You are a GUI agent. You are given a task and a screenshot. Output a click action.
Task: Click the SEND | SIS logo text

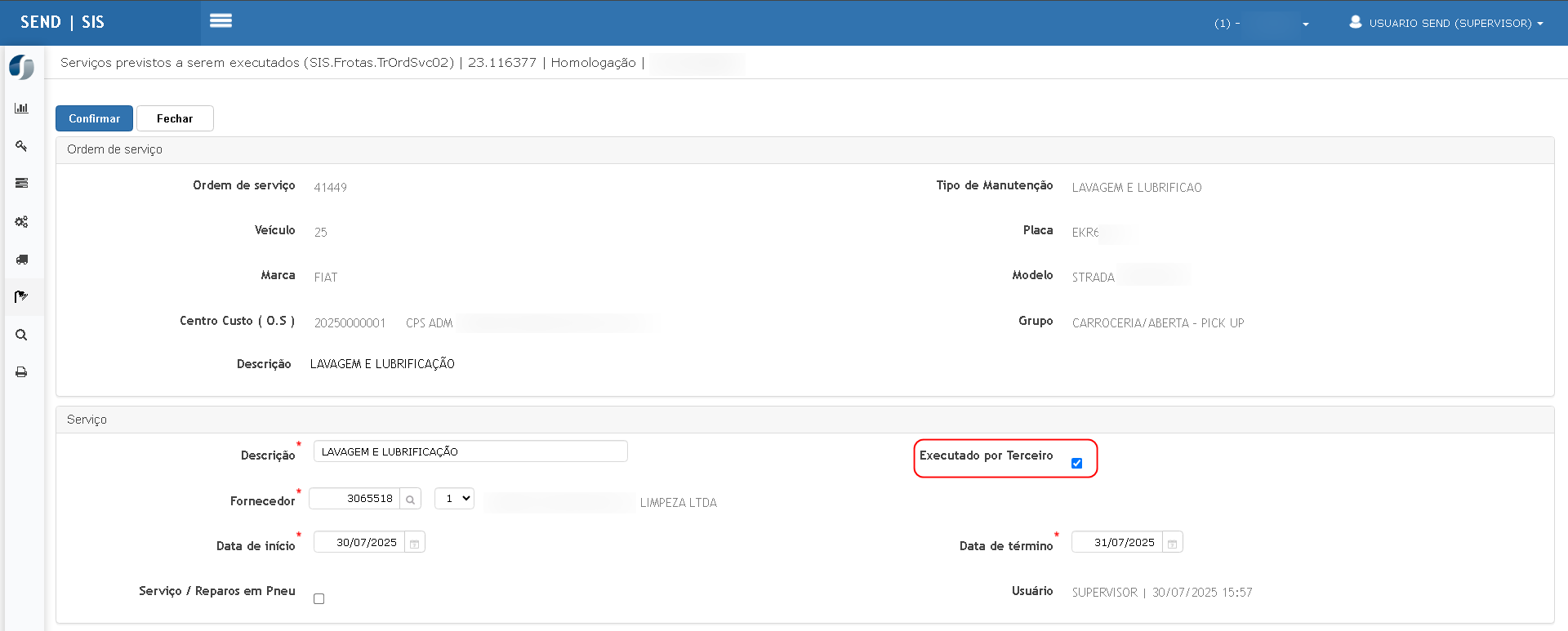(62, 22)
